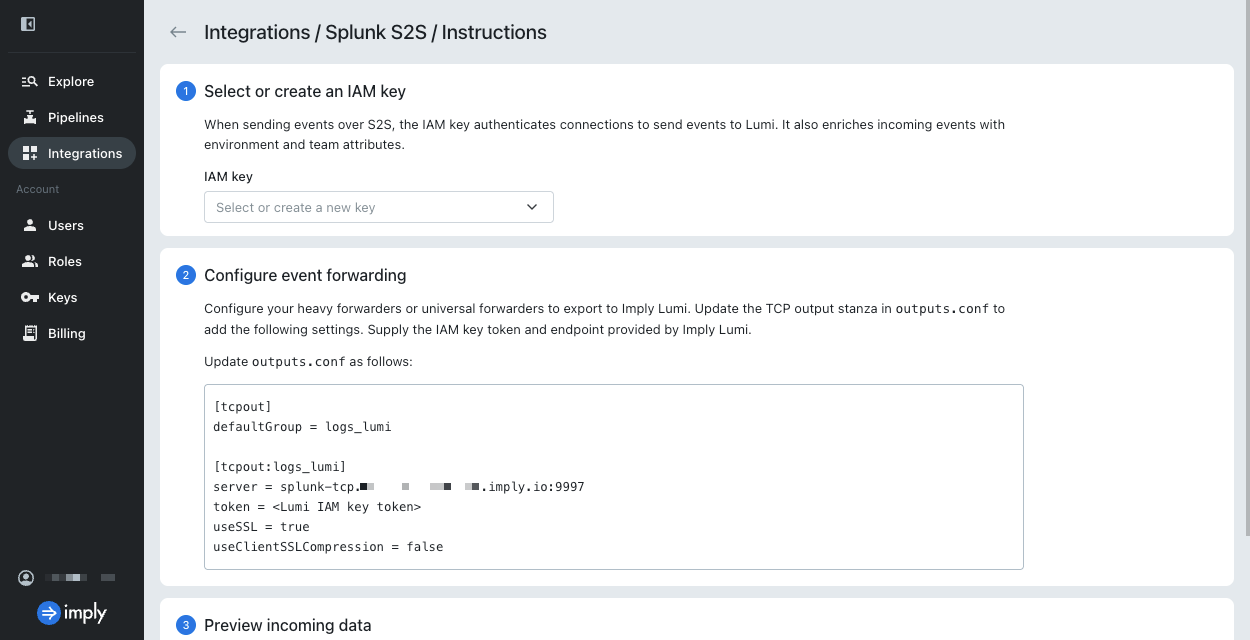
Task: Click the Pipelines icon in sidebar
Action: pyautogui.click(x=29, y=118)
